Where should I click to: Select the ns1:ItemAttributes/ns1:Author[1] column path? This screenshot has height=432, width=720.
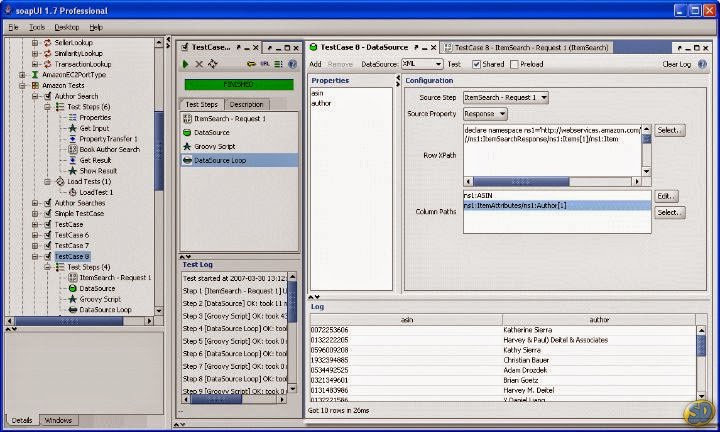pyautogui.click(x=557, y=205)
